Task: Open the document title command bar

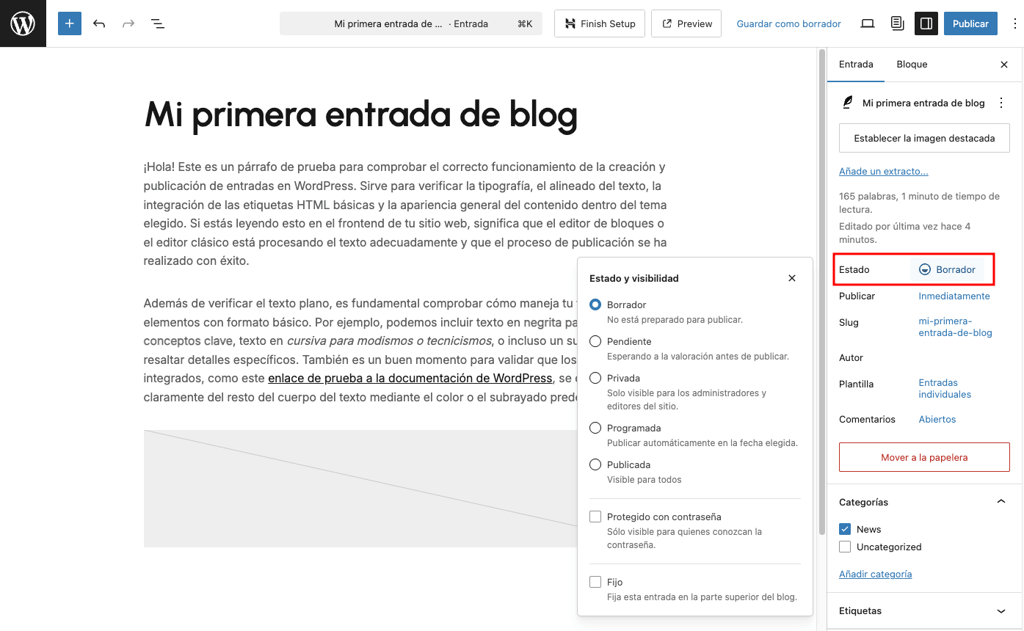Action: pyautogui.click(x=411, y=24)
